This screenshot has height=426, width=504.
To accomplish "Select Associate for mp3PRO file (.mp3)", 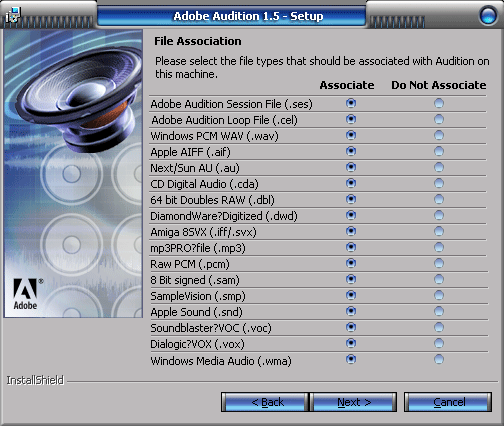I will pos(351,247).
